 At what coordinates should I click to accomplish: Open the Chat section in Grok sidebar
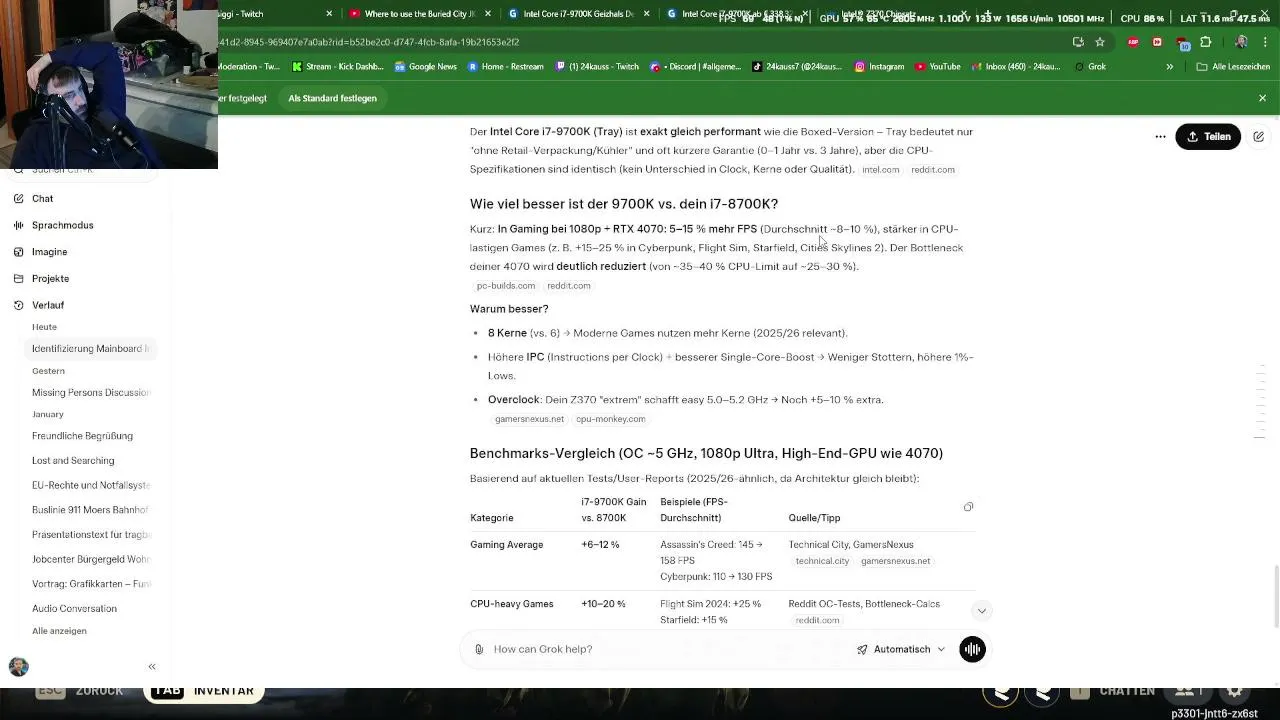click(x=42, y=198)
